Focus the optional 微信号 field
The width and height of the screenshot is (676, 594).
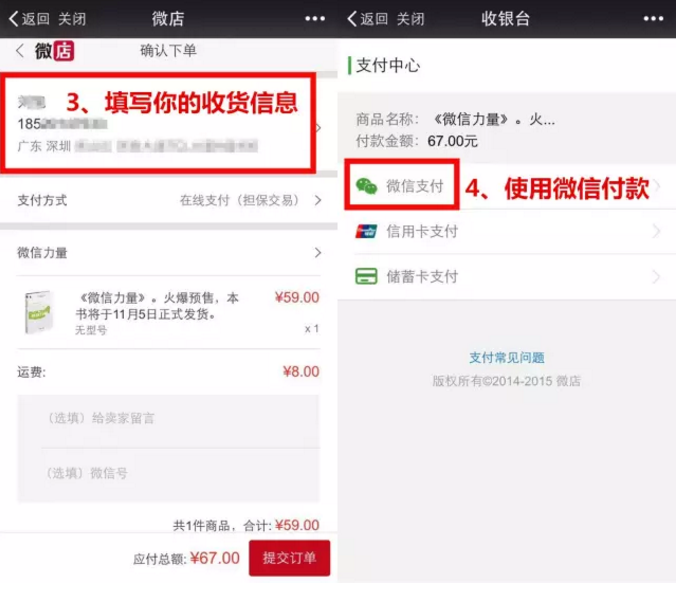(169, 473)
